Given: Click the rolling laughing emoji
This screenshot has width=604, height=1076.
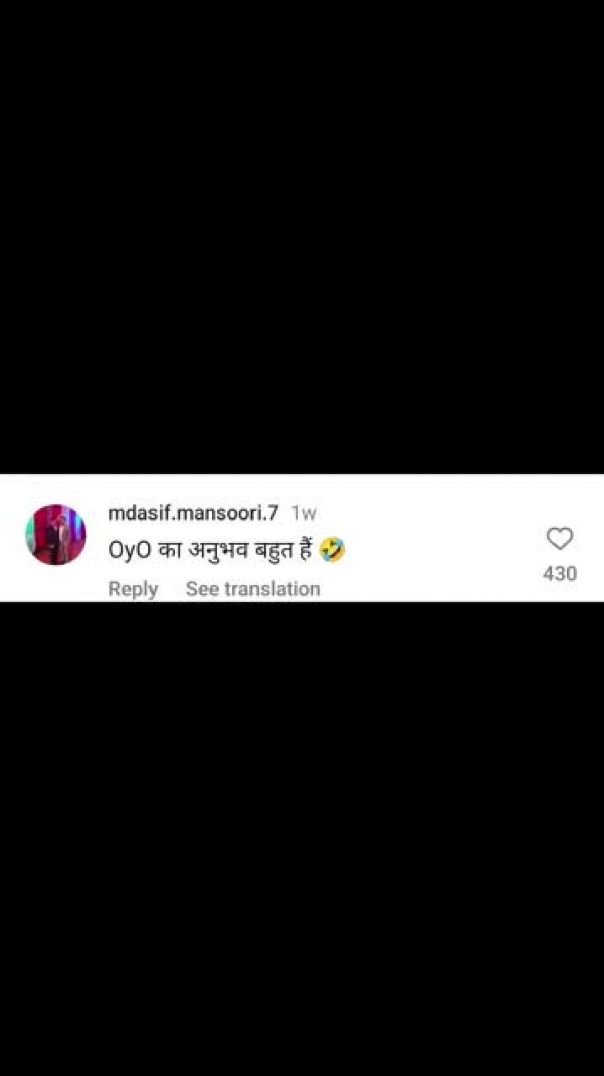Looking at the screenshot, I should 333,550.
